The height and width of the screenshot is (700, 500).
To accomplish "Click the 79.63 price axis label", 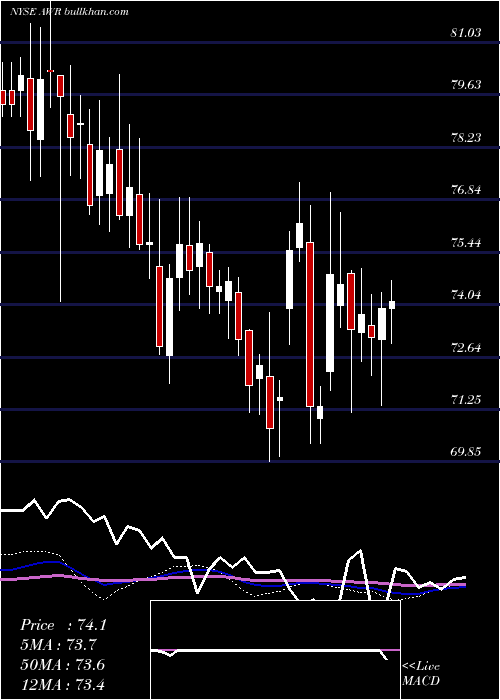I will (x=466, y=84).
